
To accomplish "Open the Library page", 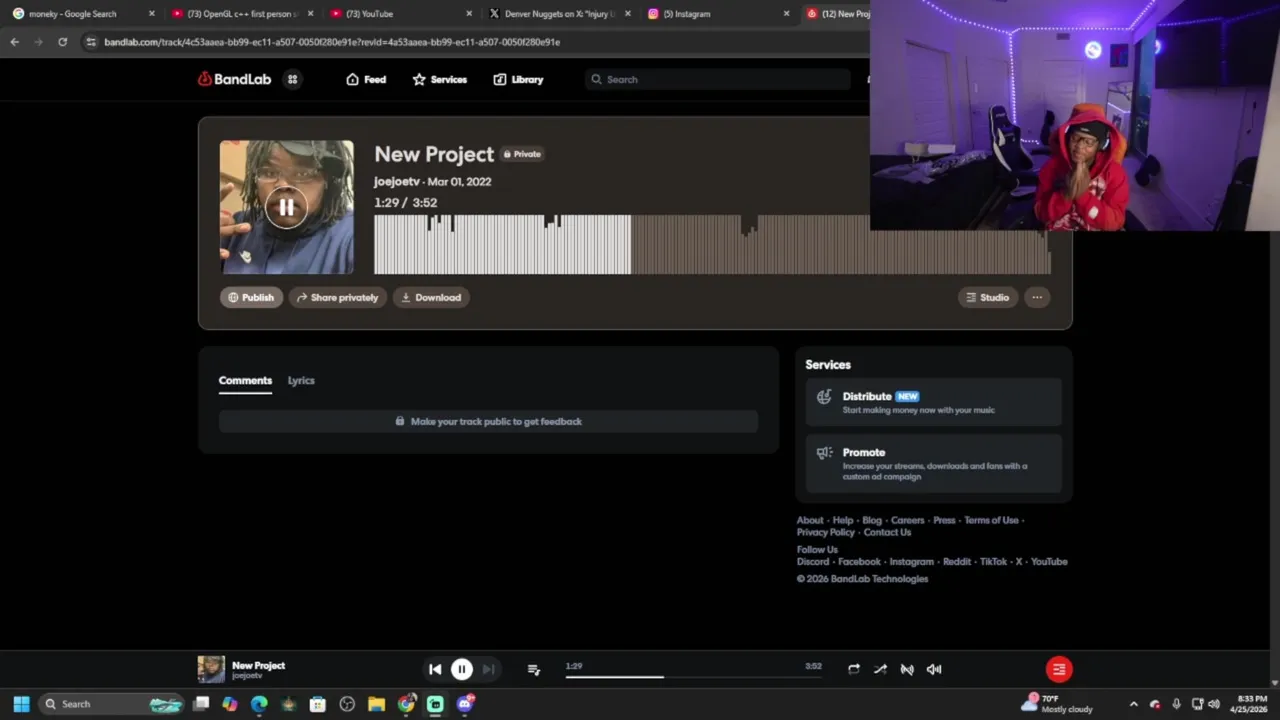I will tap(518, 79).
